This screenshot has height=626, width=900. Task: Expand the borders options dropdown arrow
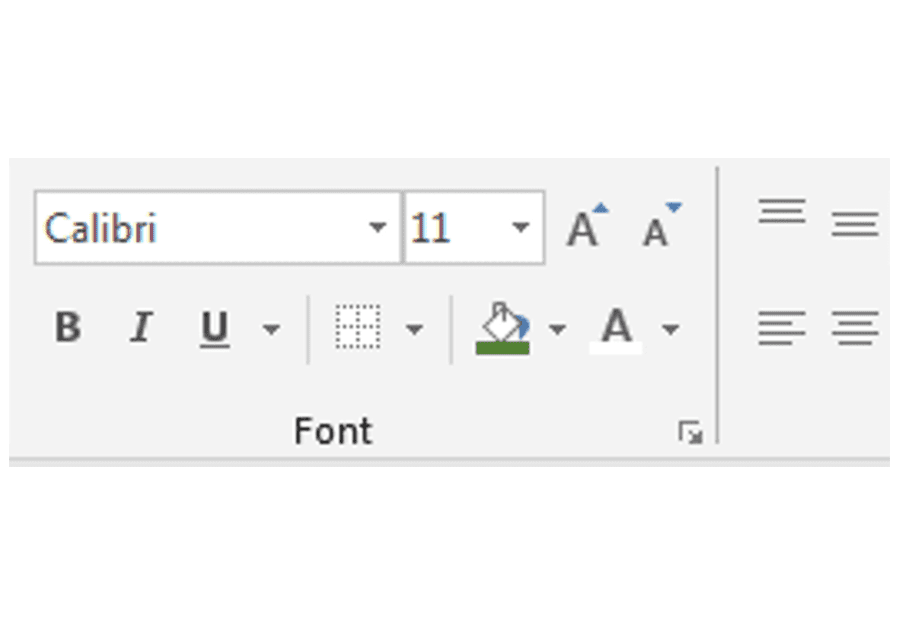414,329
